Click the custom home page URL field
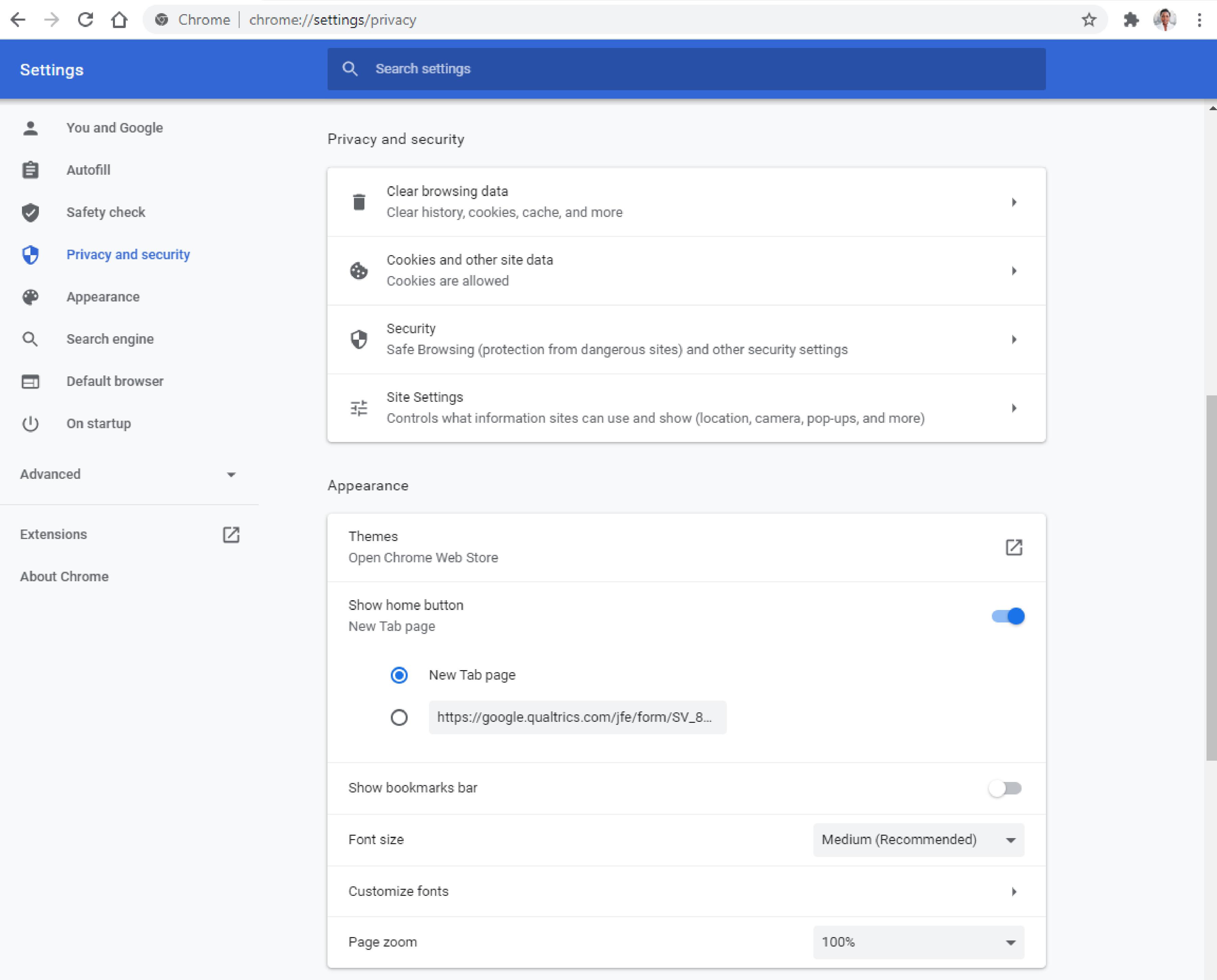1217x980 pixels. point(577,717)
